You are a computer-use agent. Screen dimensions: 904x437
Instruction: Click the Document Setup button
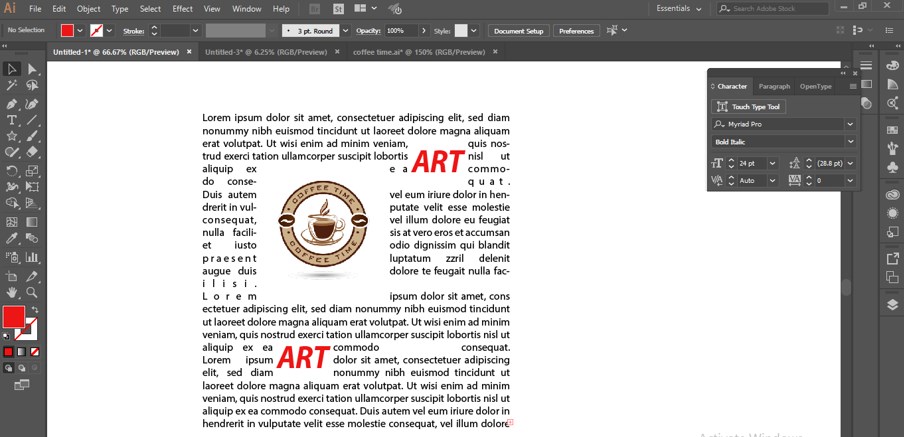click(518, 31)
